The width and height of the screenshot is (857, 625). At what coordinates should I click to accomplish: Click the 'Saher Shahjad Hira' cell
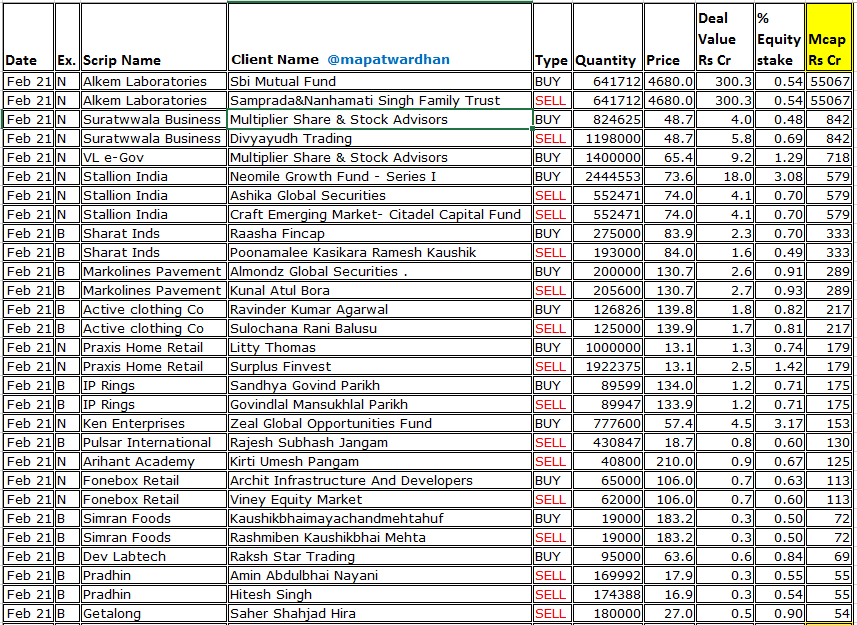point(380,614)
